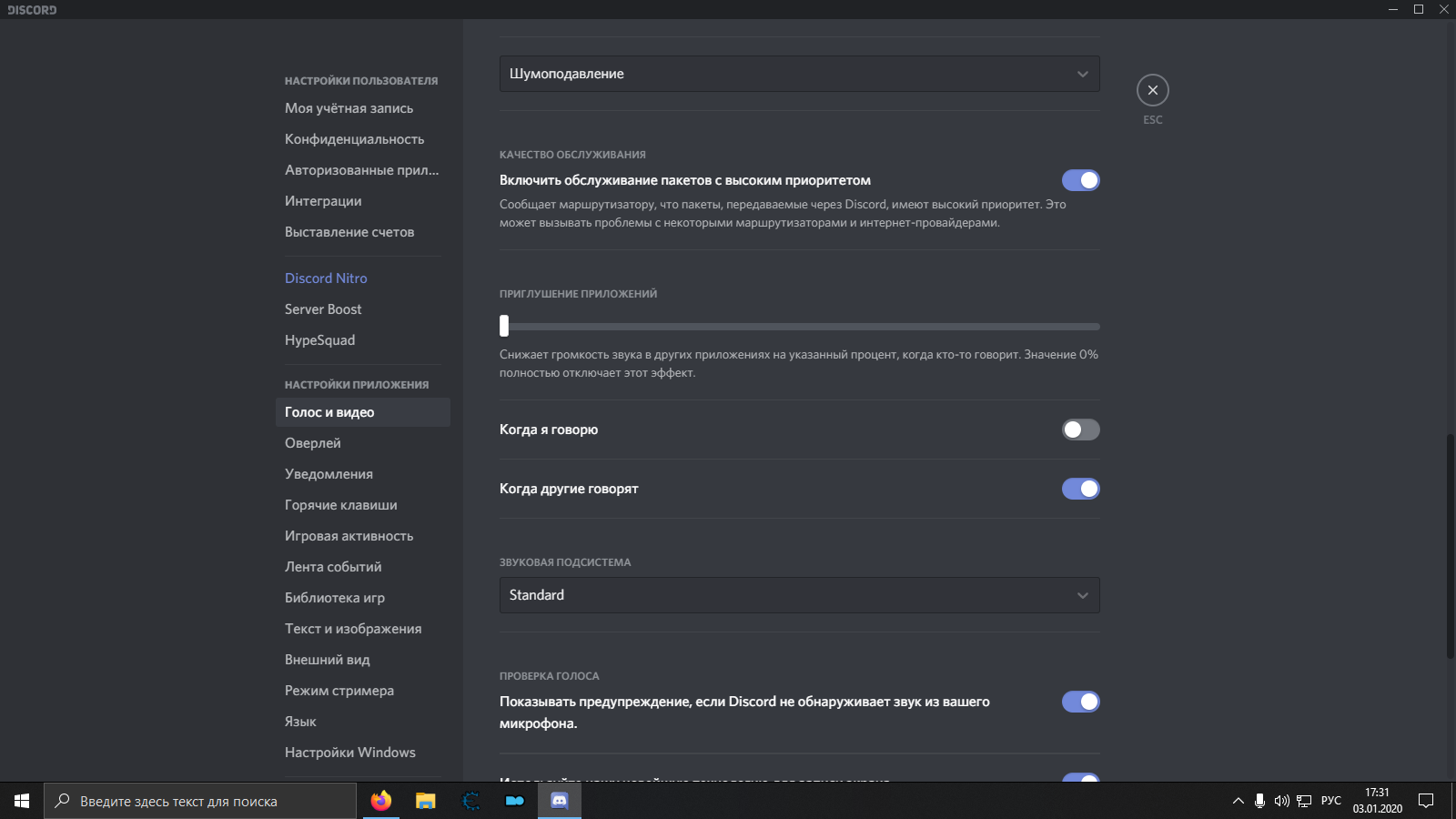The height and width of the screenshot is (819, 1456).
Task: Show hidden system tray icons
Action: click(x=1238, y=801)
